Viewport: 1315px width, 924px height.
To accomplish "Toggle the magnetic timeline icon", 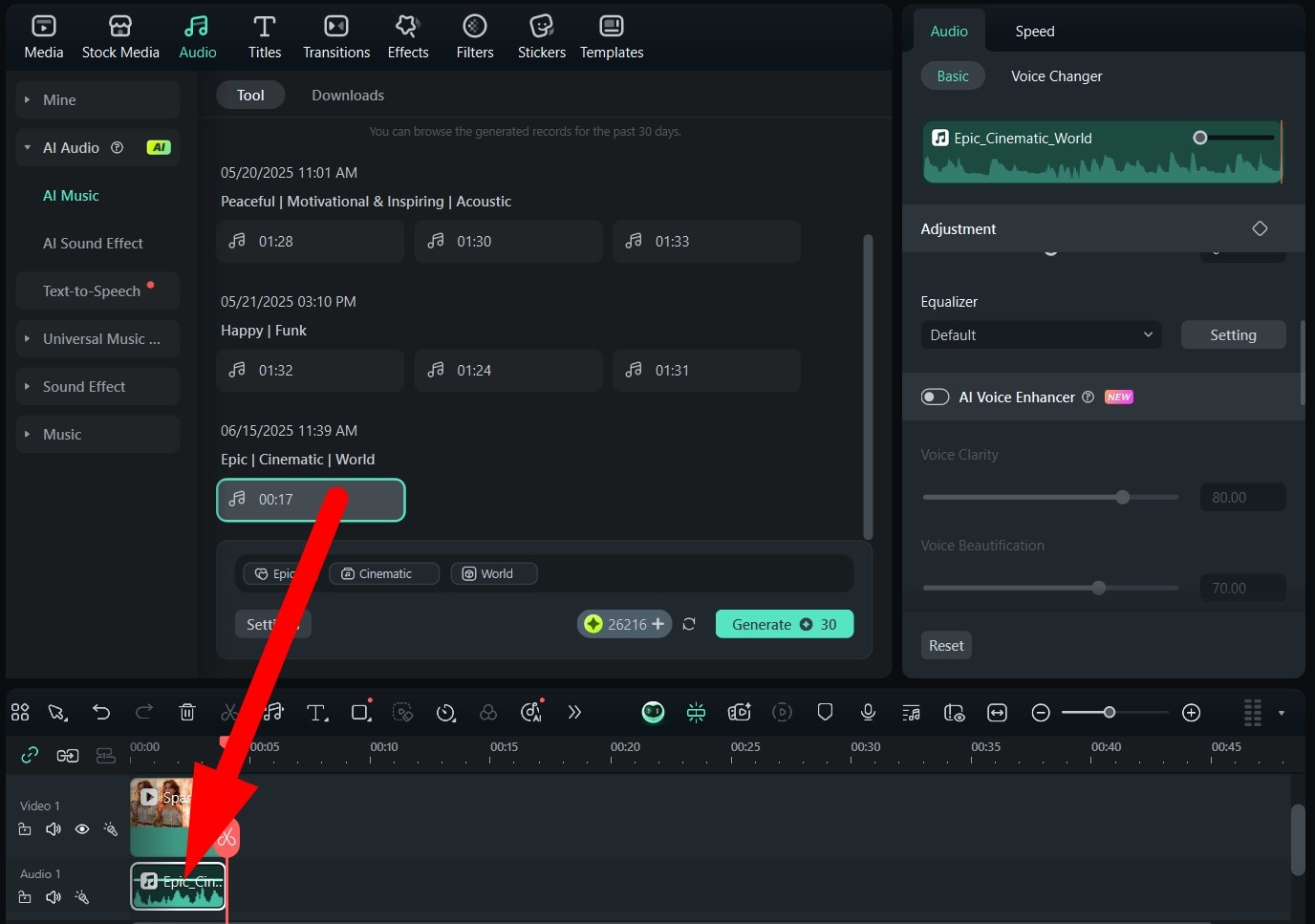I will click(x=696, y=712).
